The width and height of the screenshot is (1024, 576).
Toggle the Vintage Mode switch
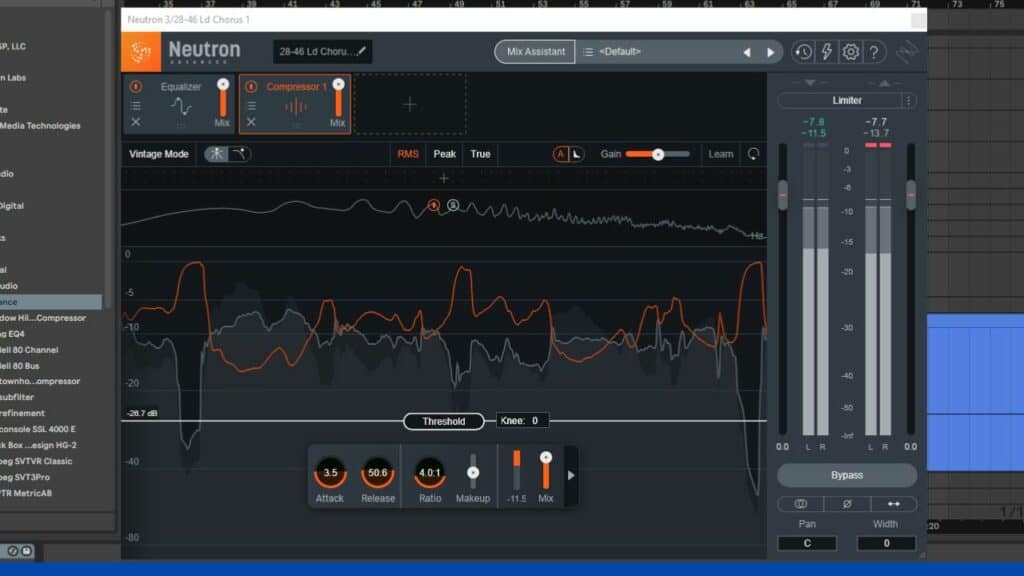point(229,154)
